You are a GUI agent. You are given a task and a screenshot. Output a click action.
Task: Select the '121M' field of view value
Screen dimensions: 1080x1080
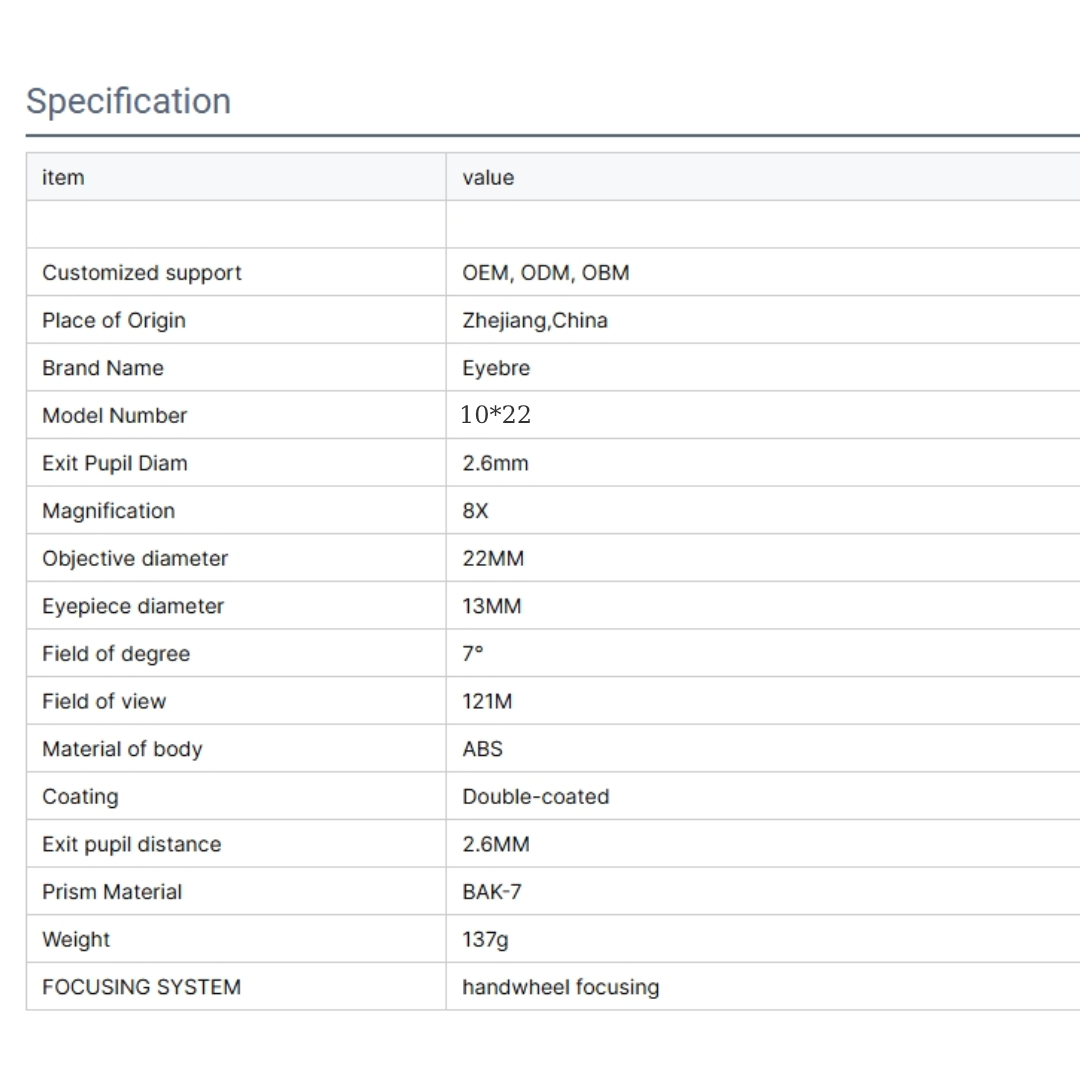point(487,702)
